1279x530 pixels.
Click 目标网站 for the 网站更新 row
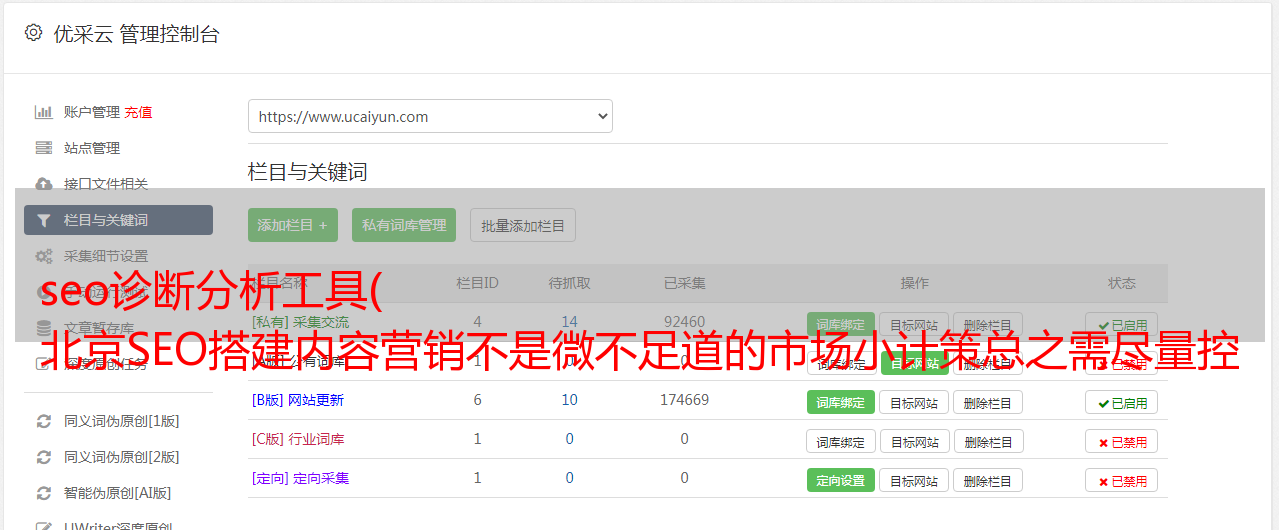(x=914, y=402)
